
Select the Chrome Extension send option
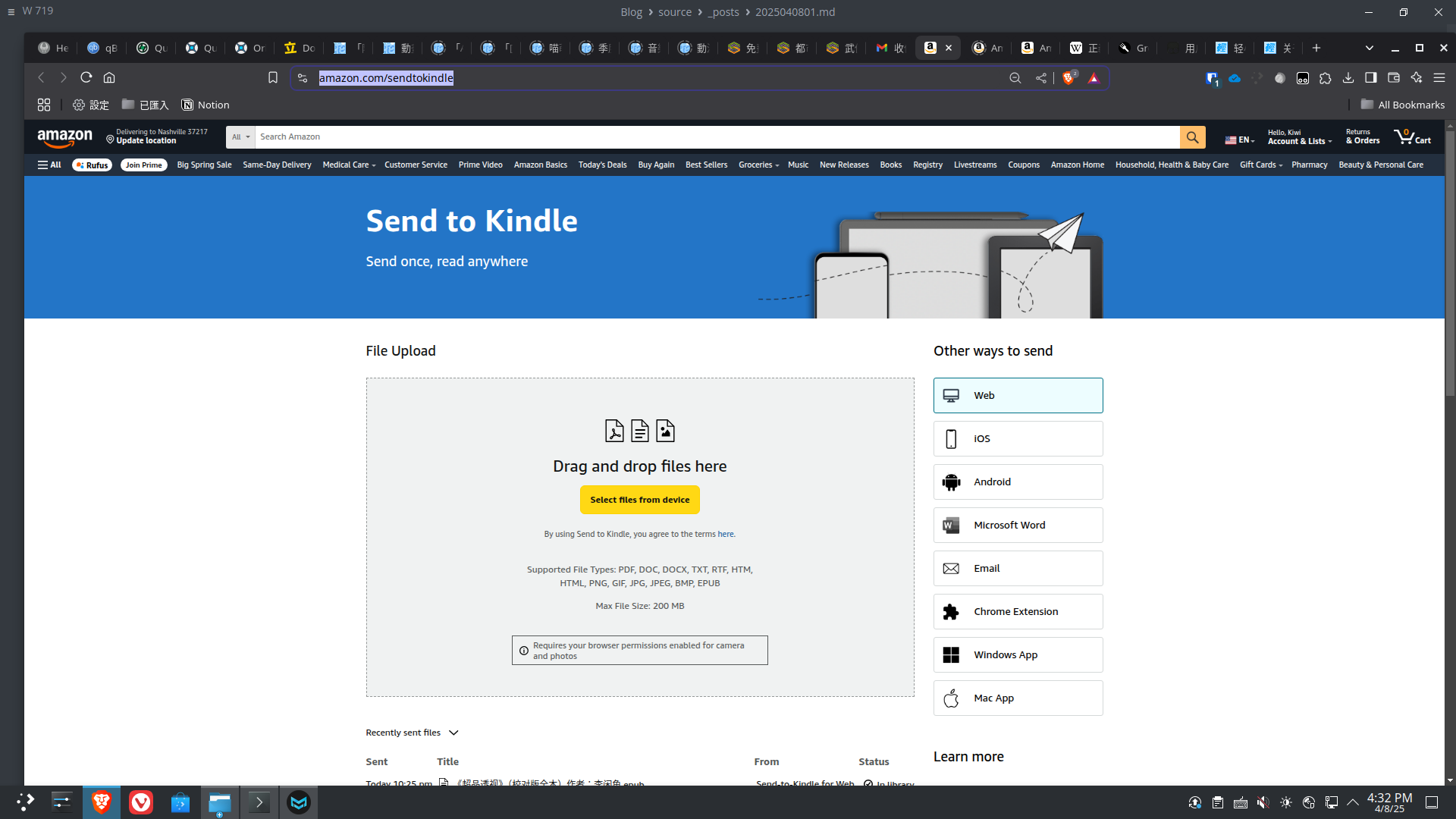click(1018, 611)
